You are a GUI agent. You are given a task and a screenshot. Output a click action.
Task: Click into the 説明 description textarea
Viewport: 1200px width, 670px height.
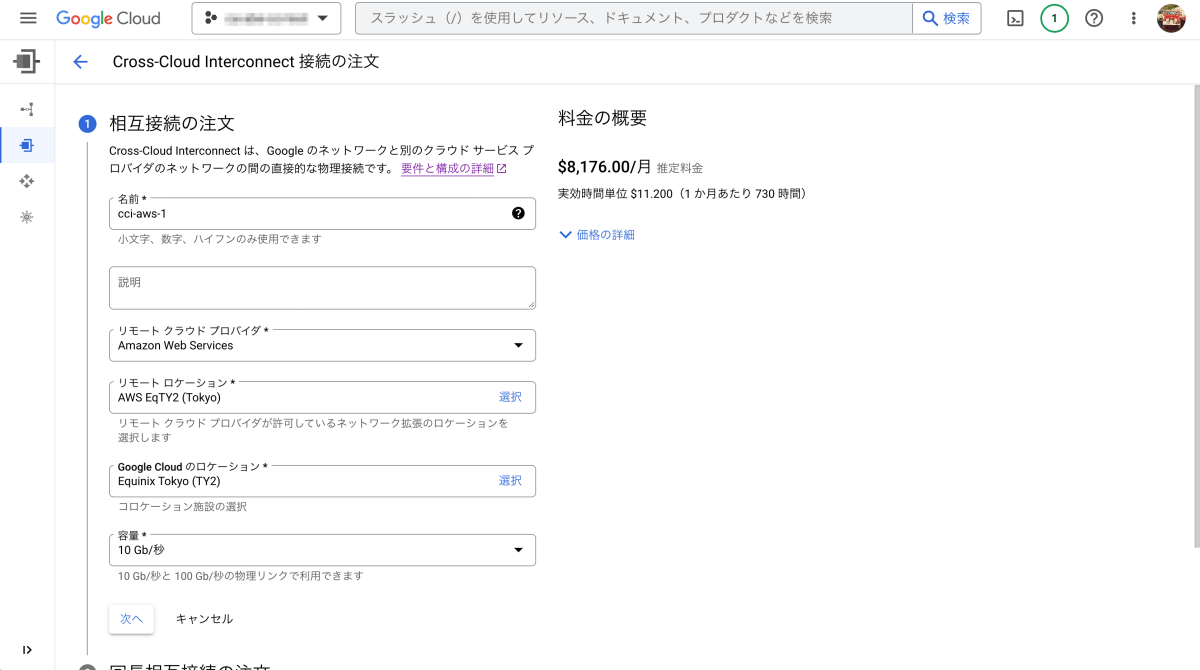pyautogui.click(x=322, y=288)
